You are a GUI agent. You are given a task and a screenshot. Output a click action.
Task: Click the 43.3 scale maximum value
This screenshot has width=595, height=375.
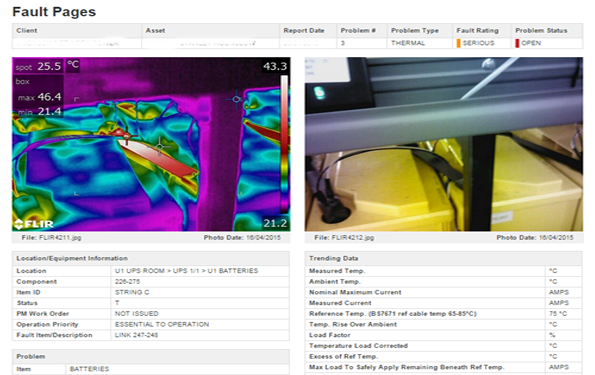pos(275,66)
